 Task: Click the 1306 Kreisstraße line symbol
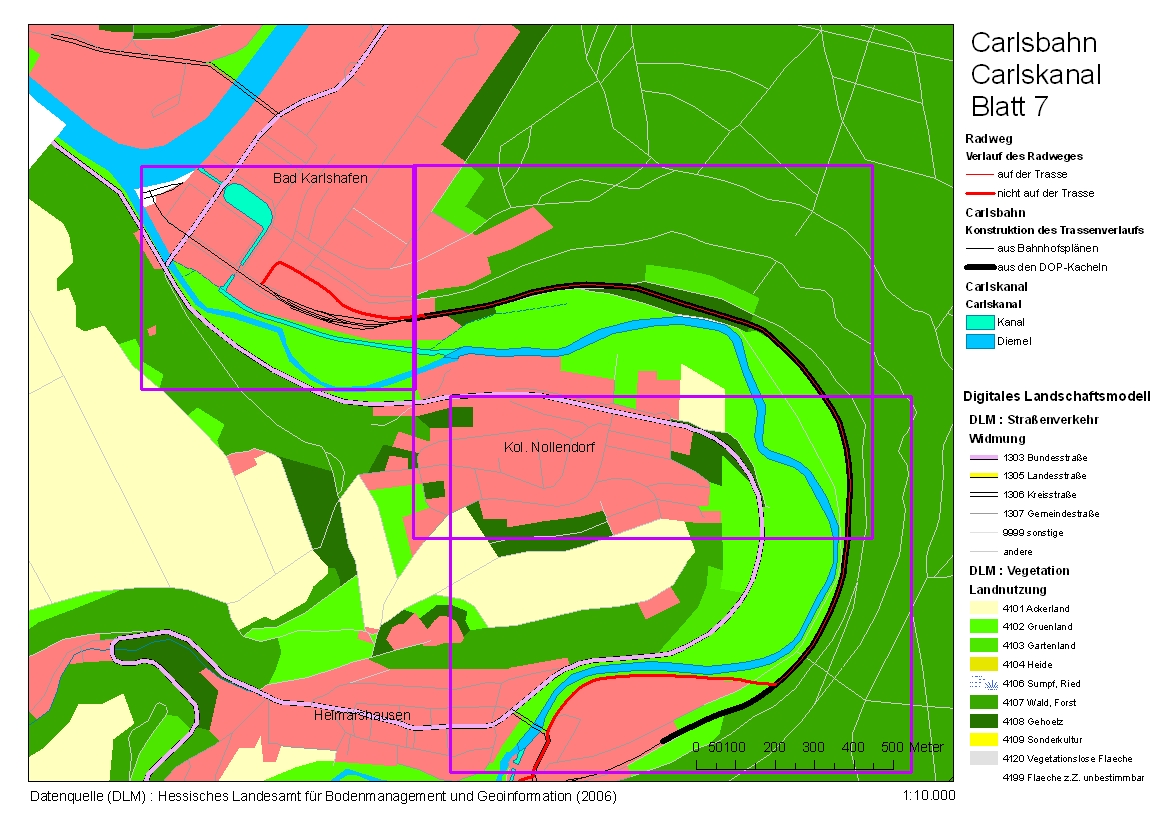(x=984, y=495)
